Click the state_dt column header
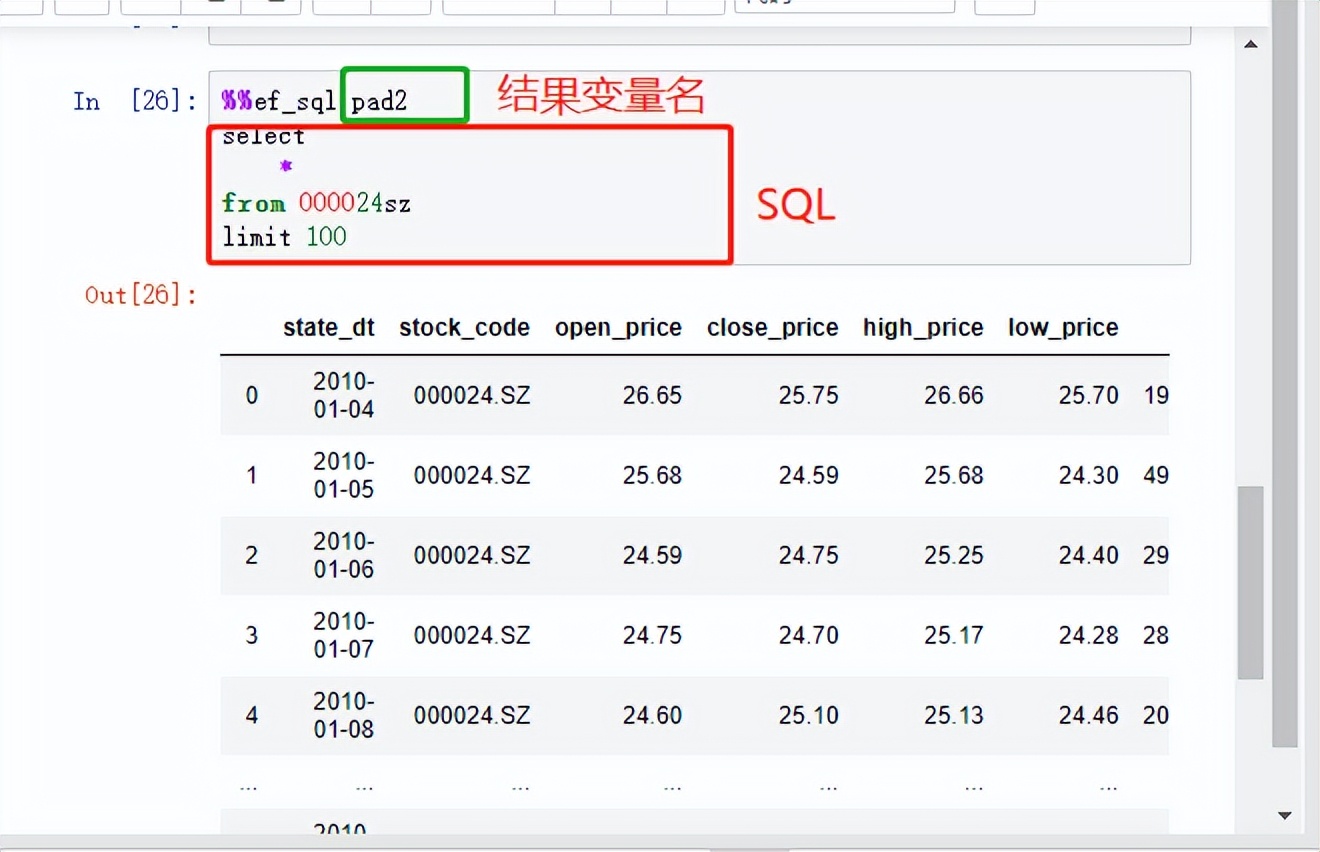 pyautogui.click(x=329, y=328)
